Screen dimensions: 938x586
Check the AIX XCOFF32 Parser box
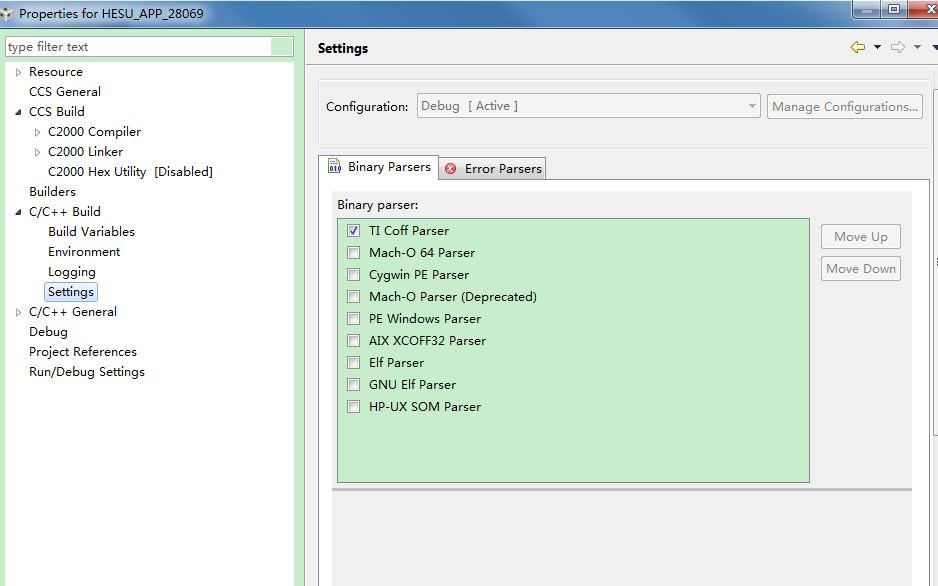[x=354, y=341]
